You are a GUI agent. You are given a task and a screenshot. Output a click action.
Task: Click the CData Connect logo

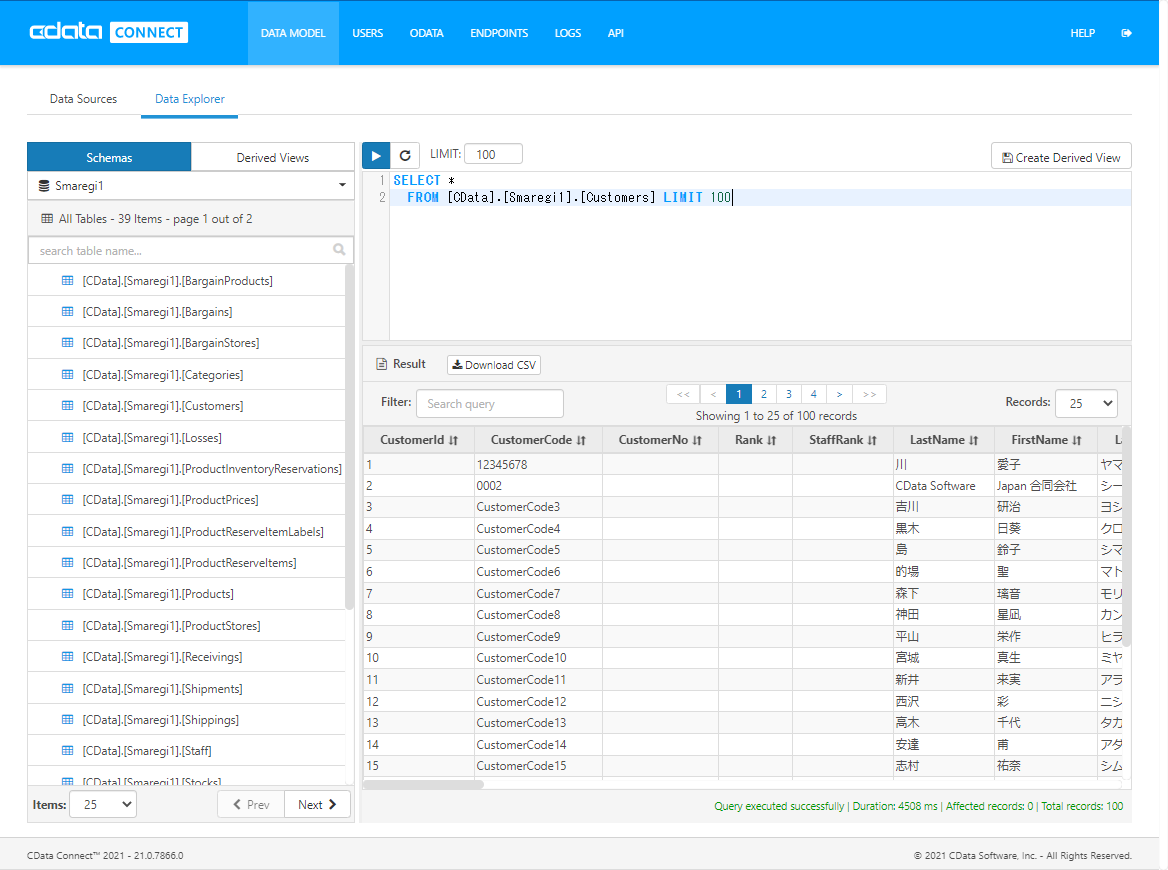tap(109, 32)
